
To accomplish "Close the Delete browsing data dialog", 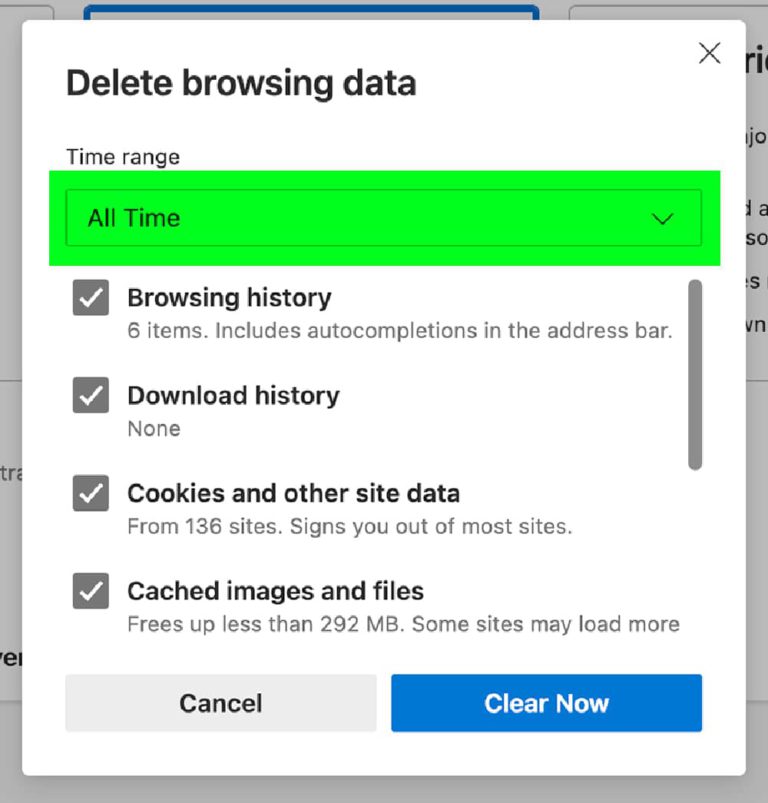I will pos(709,54).
